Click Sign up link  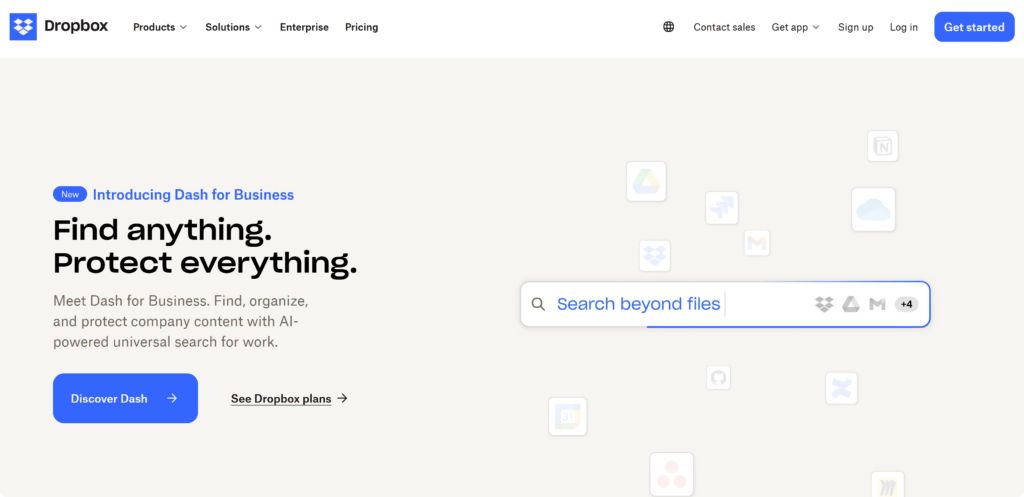(856, 27)
